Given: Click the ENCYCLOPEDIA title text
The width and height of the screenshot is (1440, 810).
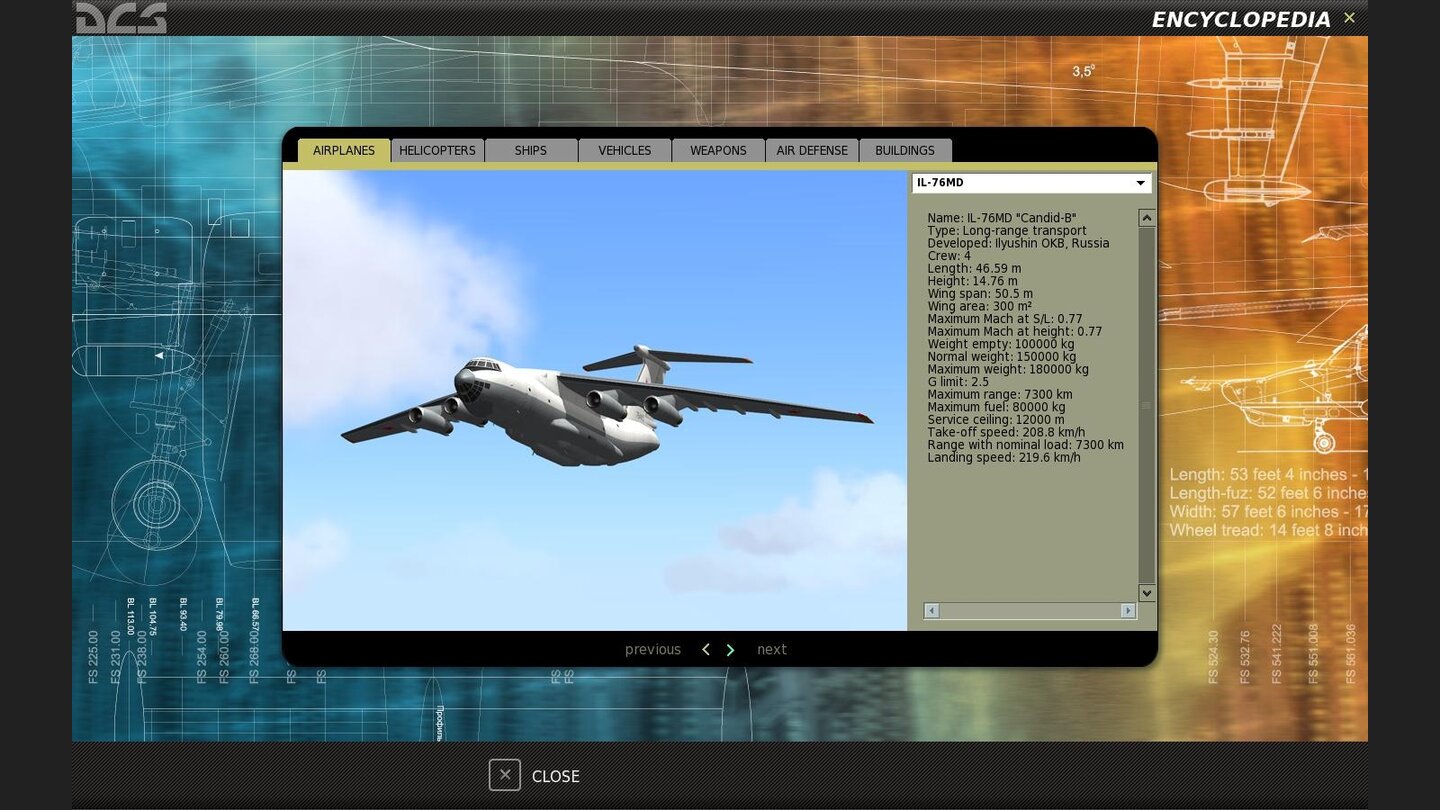Looking at the screenshot, I should (1241, 19).
